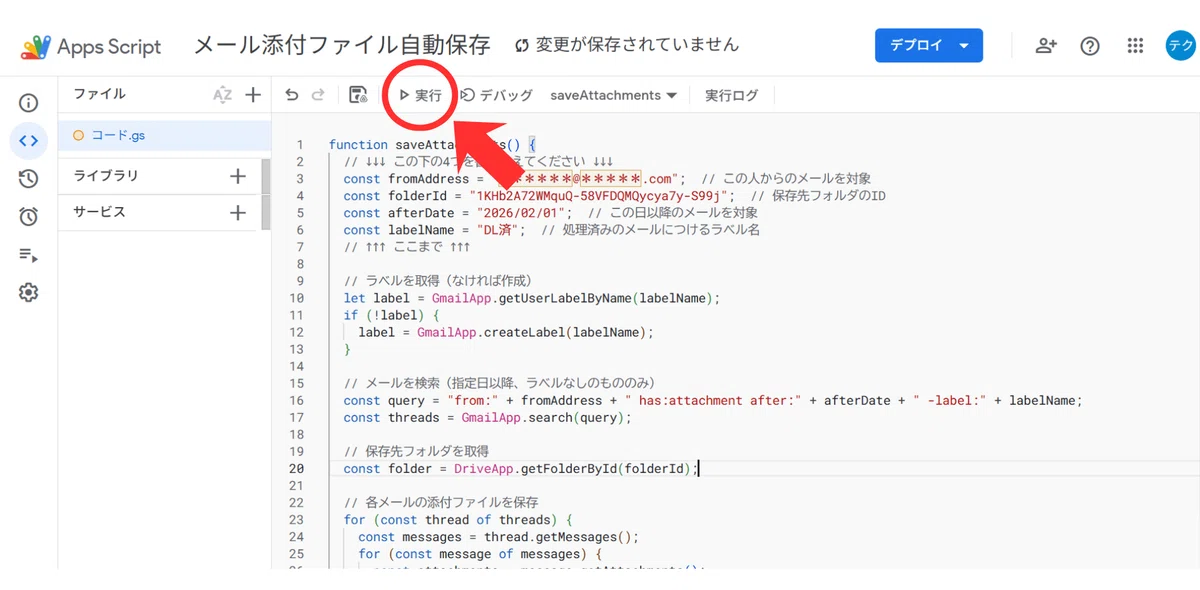Open saveAttachments function dropdown
1200x590 pixels.
613,95
